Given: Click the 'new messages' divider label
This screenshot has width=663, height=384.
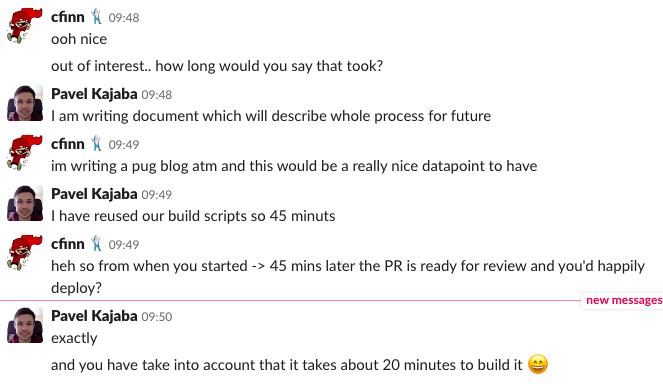Looking at the screenshot, I should click(624, 300).
